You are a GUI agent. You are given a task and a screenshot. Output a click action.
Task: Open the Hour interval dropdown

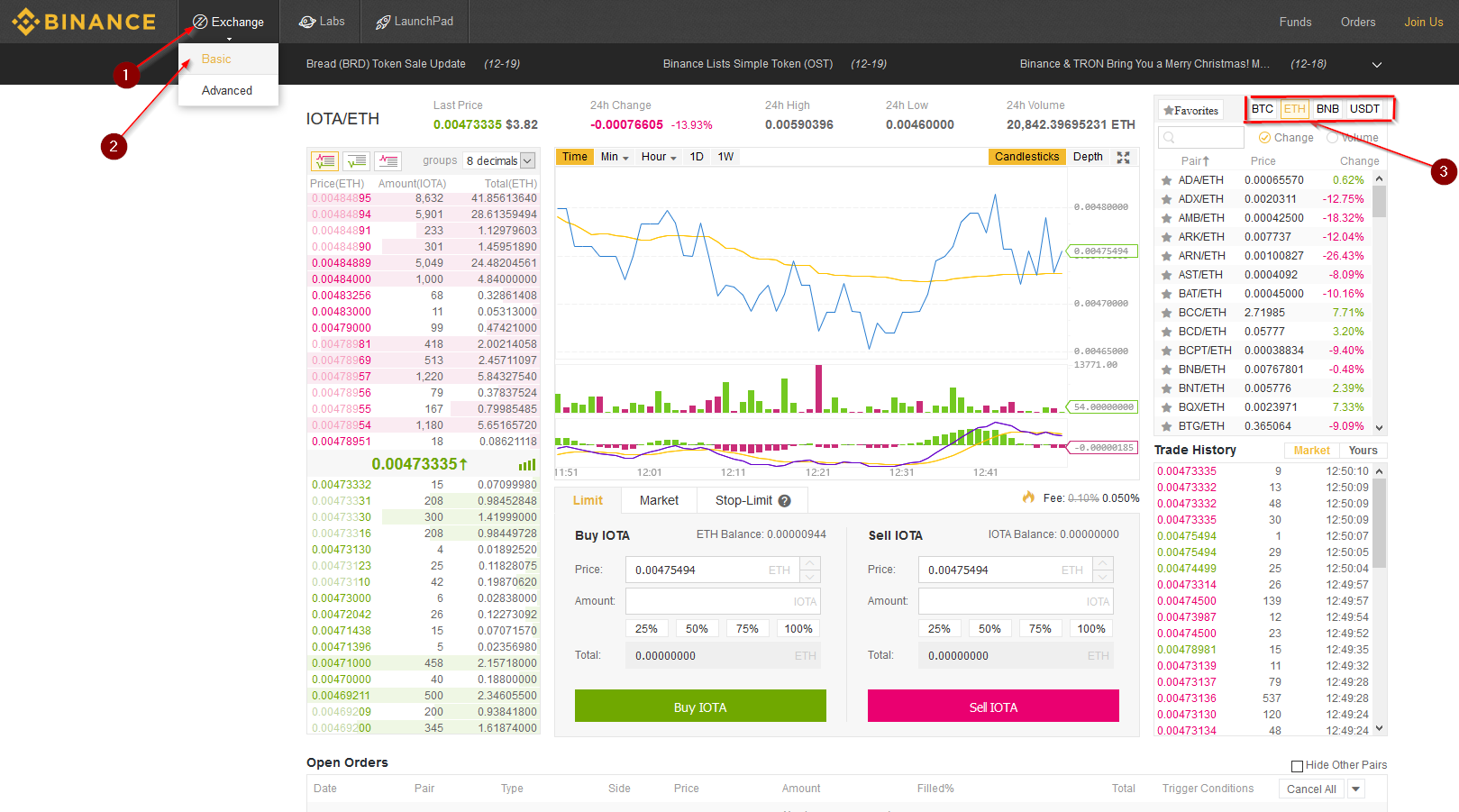click(659, 157)
